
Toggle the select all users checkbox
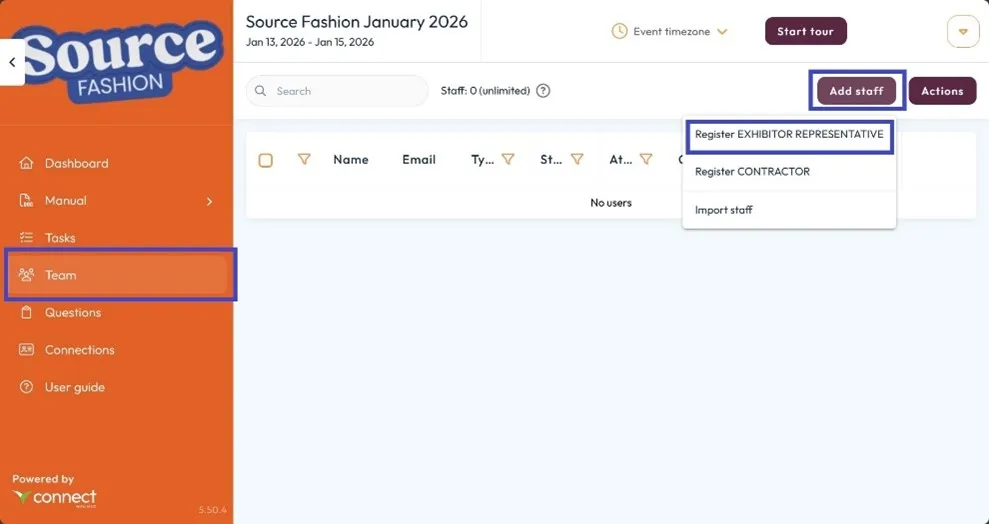[x=265, y=160]
